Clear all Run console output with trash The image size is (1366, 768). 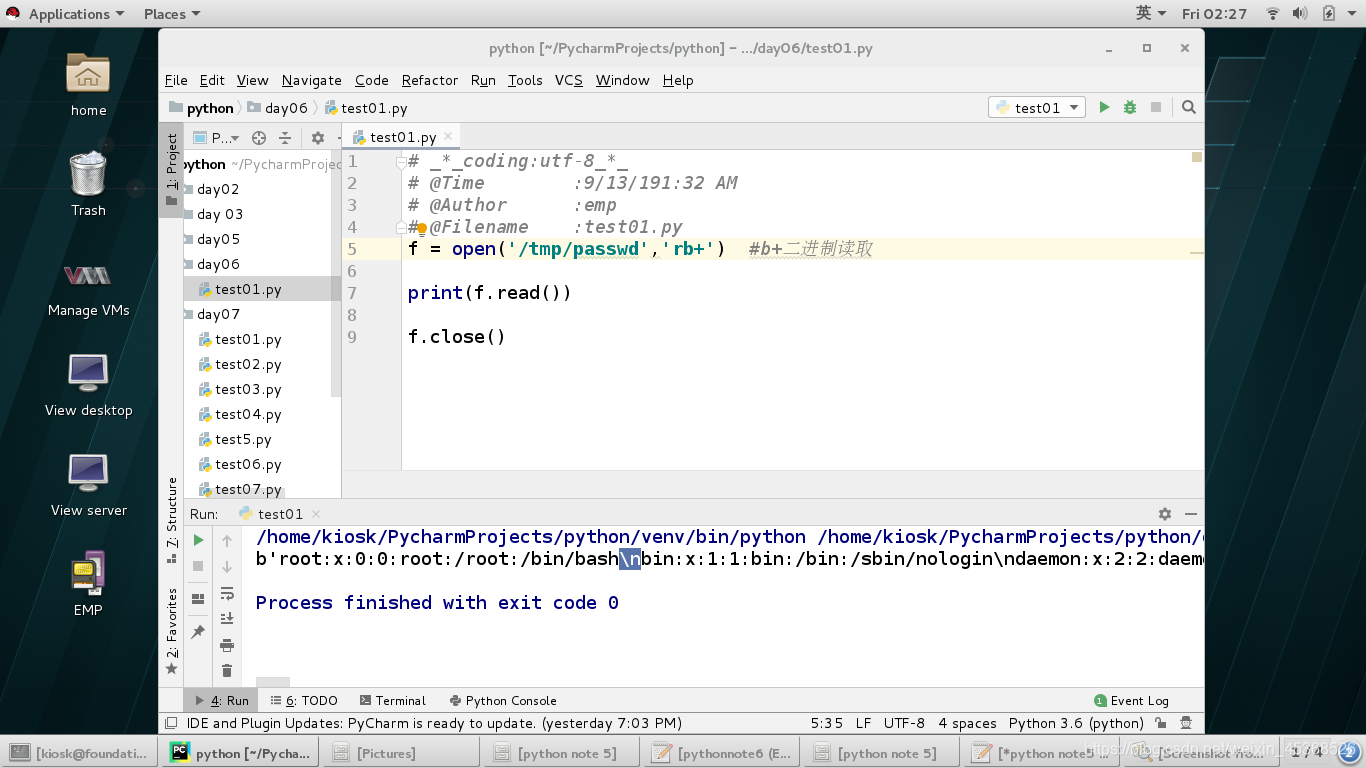coord(227,671)
